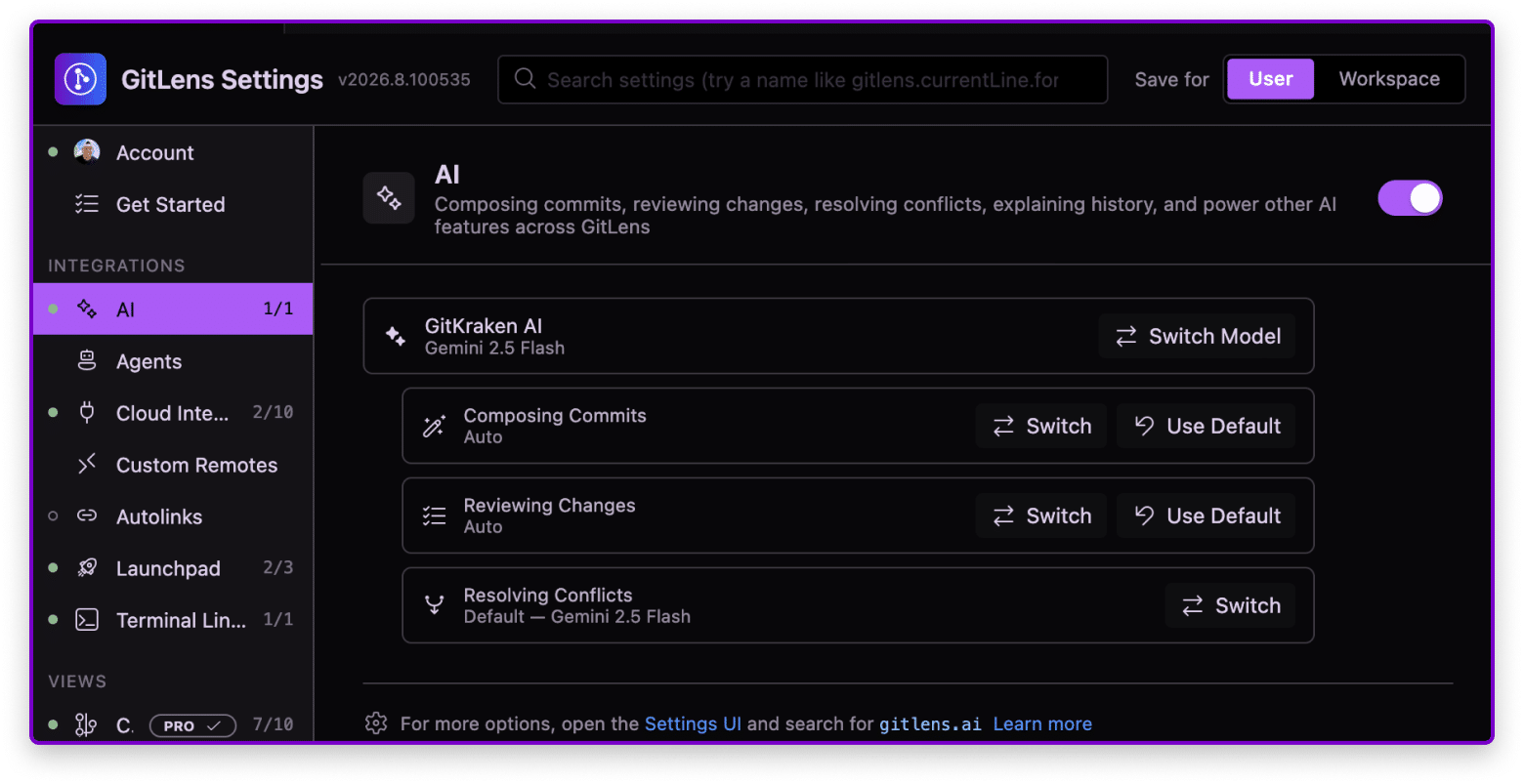Click the Terminal Links terminal icon

pyautogui.click(x=87, y=620)
